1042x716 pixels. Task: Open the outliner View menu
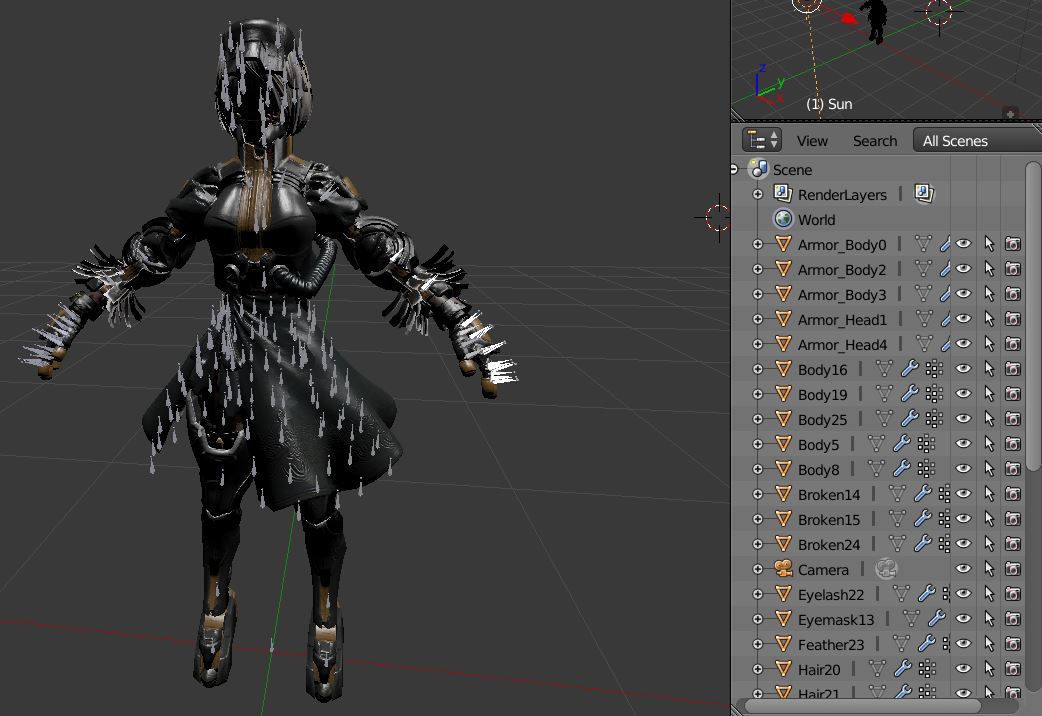812,141
